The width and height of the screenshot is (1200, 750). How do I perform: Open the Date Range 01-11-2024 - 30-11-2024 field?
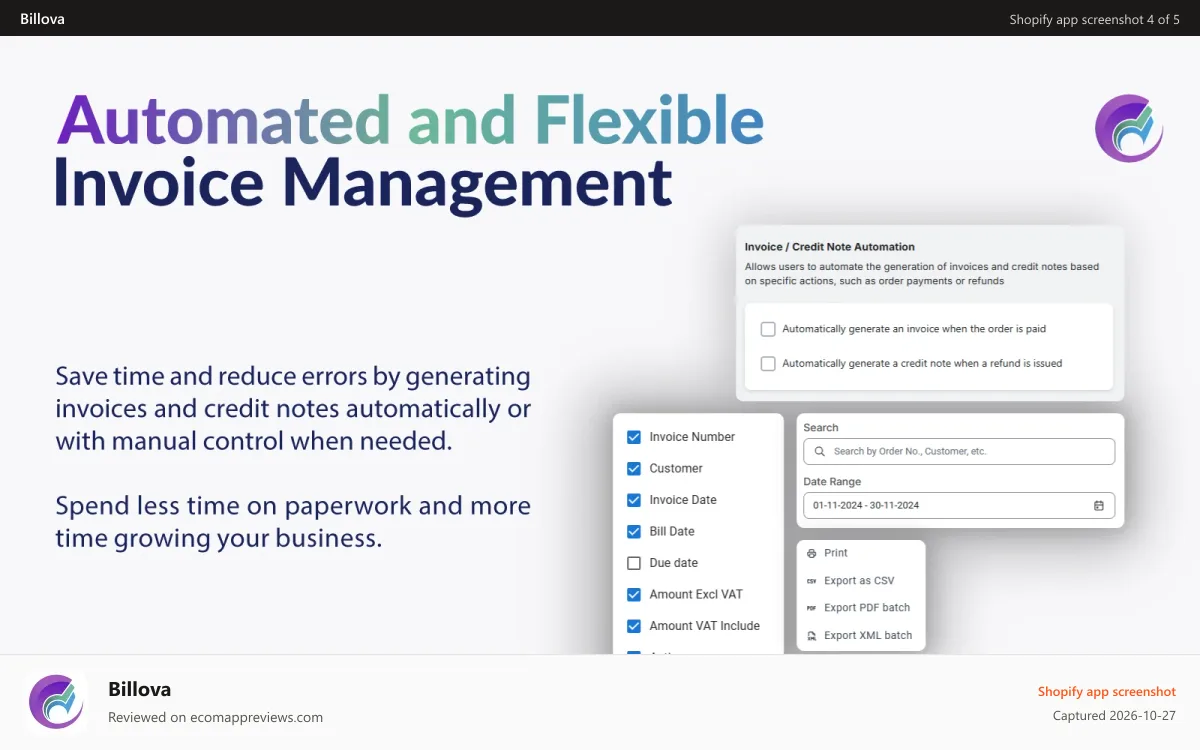click(x=959, y=506)
